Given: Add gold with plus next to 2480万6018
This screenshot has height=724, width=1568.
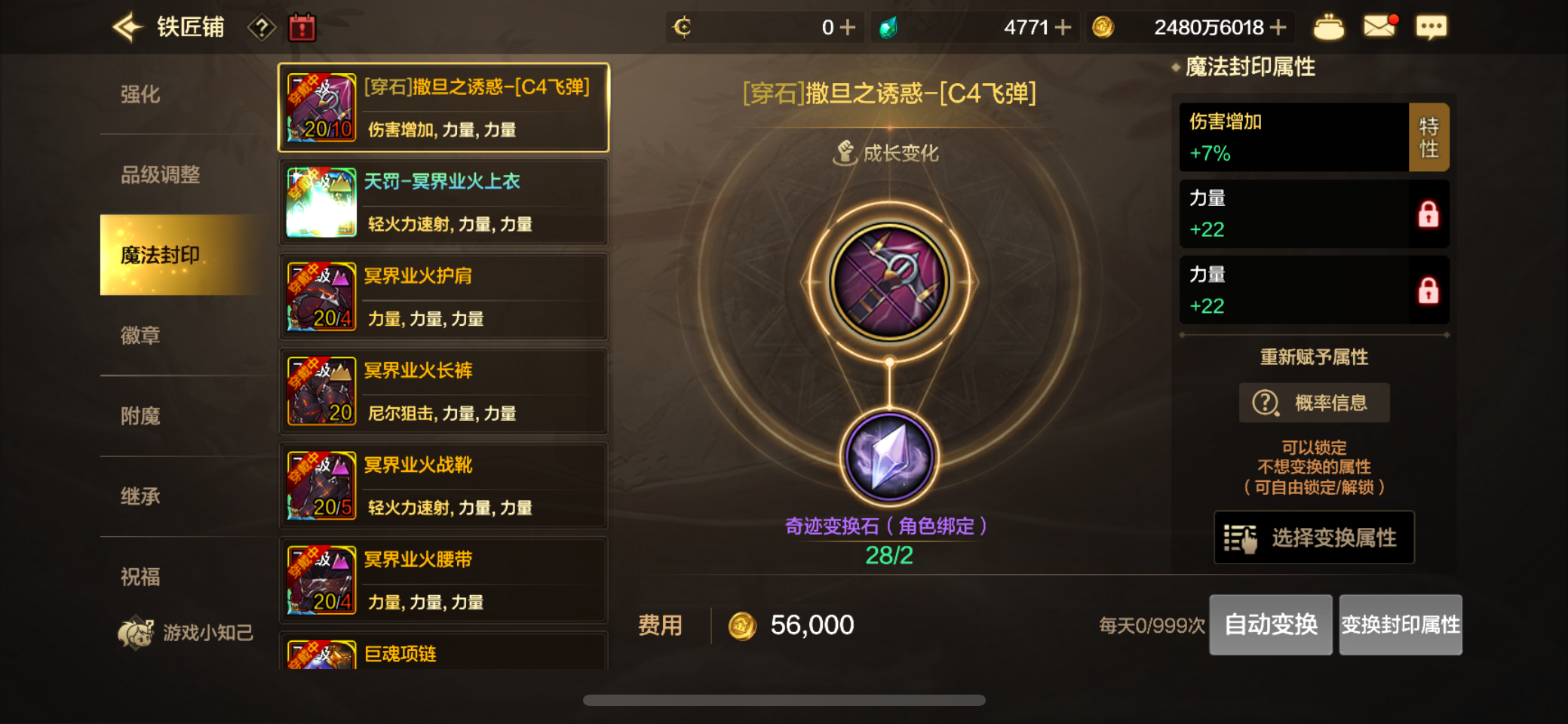Looking at the screenshot, I should 1278,28.
